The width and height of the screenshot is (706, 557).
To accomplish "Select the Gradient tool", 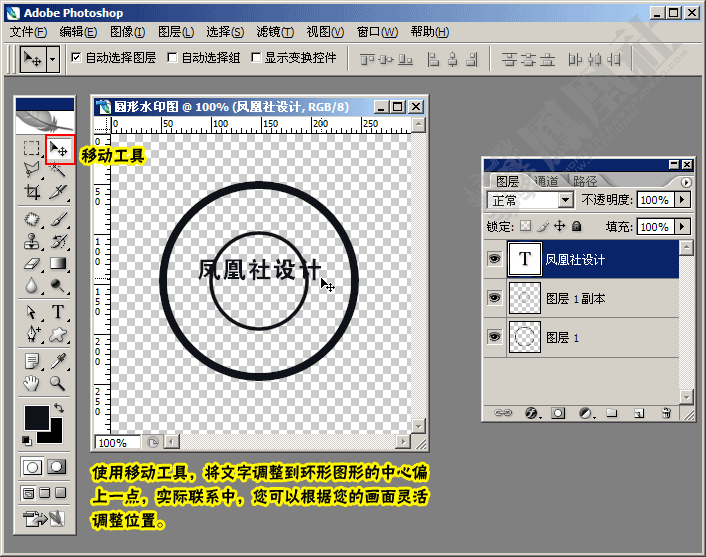I will [58, 263].
